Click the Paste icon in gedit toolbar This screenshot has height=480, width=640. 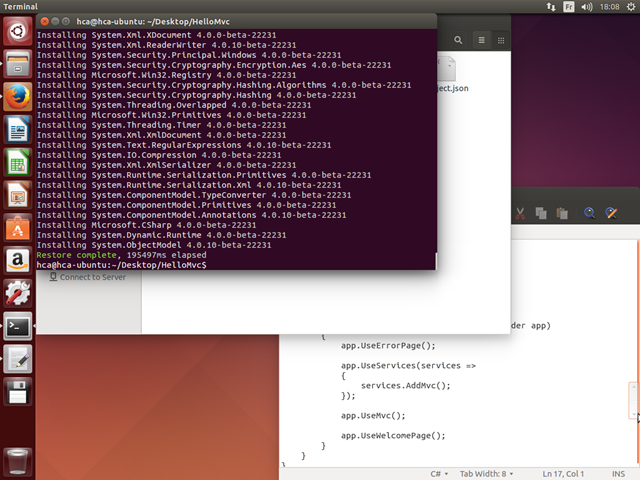pyautogui.click(x=562, y=213)
